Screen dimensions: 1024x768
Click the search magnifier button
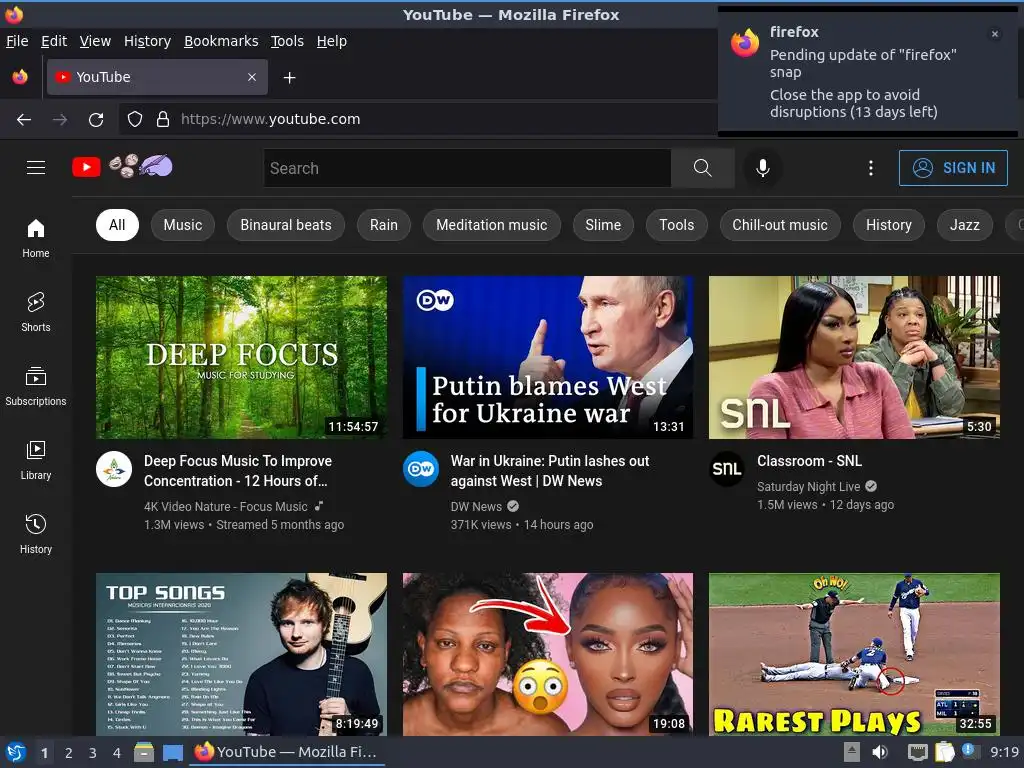tap(703, 168)
